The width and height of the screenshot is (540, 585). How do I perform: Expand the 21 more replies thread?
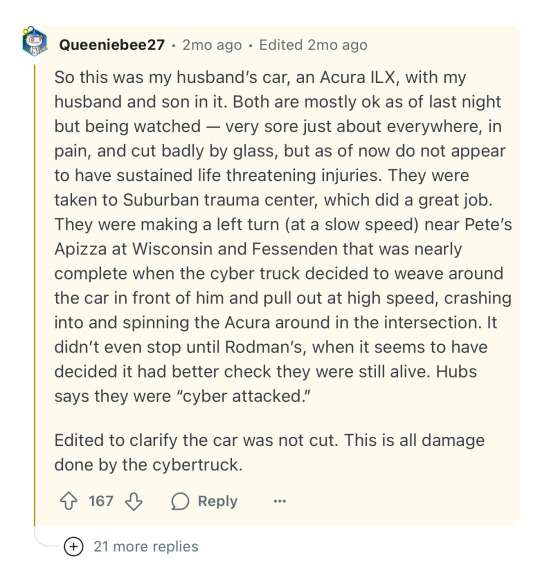point(146,547)
